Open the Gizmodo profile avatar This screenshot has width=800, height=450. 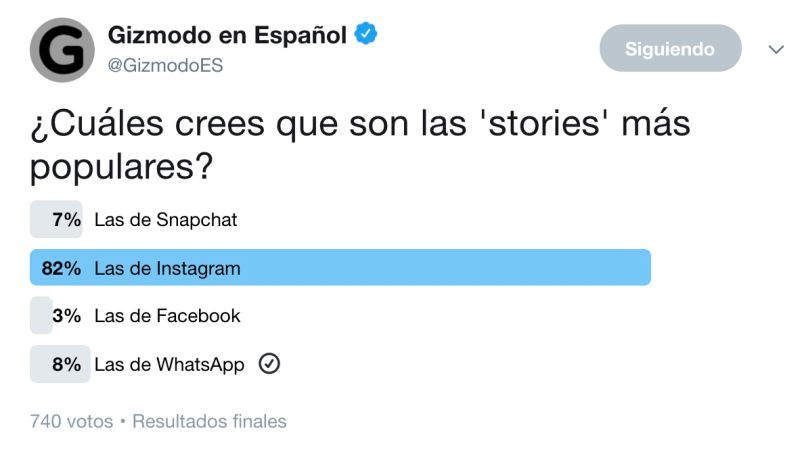62,50
